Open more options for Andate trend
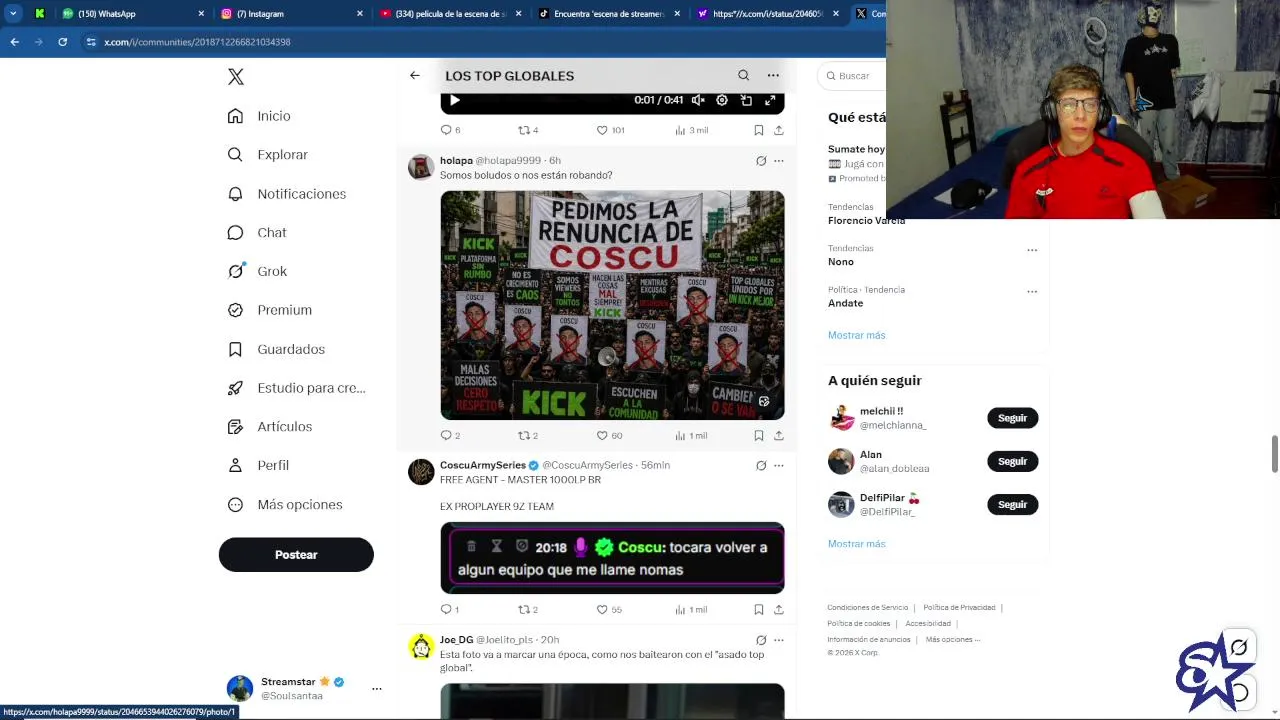The image size is (1280, 720). (x=1032, y=292)
